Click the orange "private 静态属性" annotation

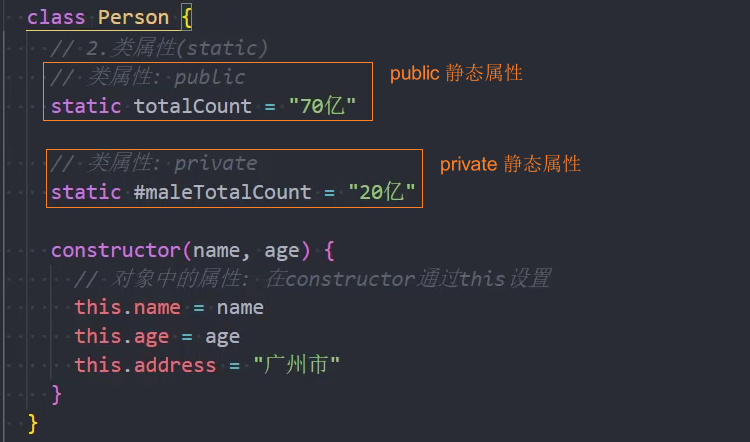[x=510, y=164]
